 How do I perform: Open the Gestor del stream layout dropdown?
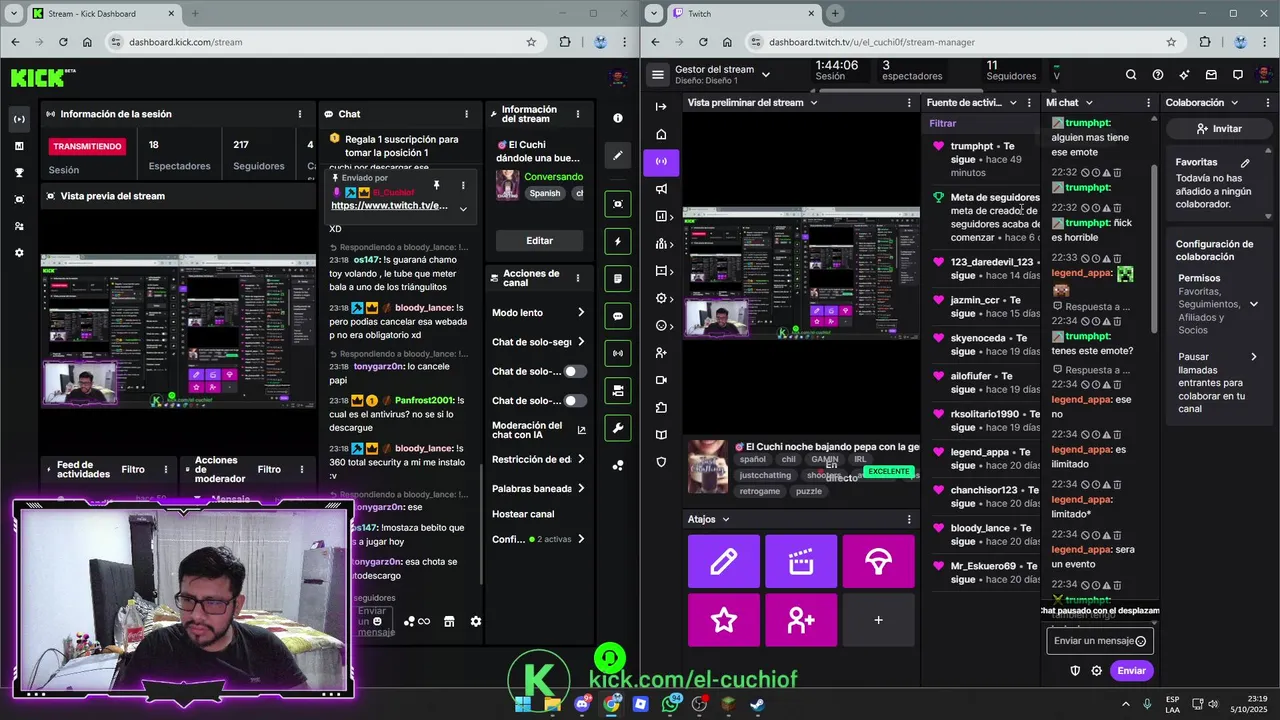click(x=766, y=74)
